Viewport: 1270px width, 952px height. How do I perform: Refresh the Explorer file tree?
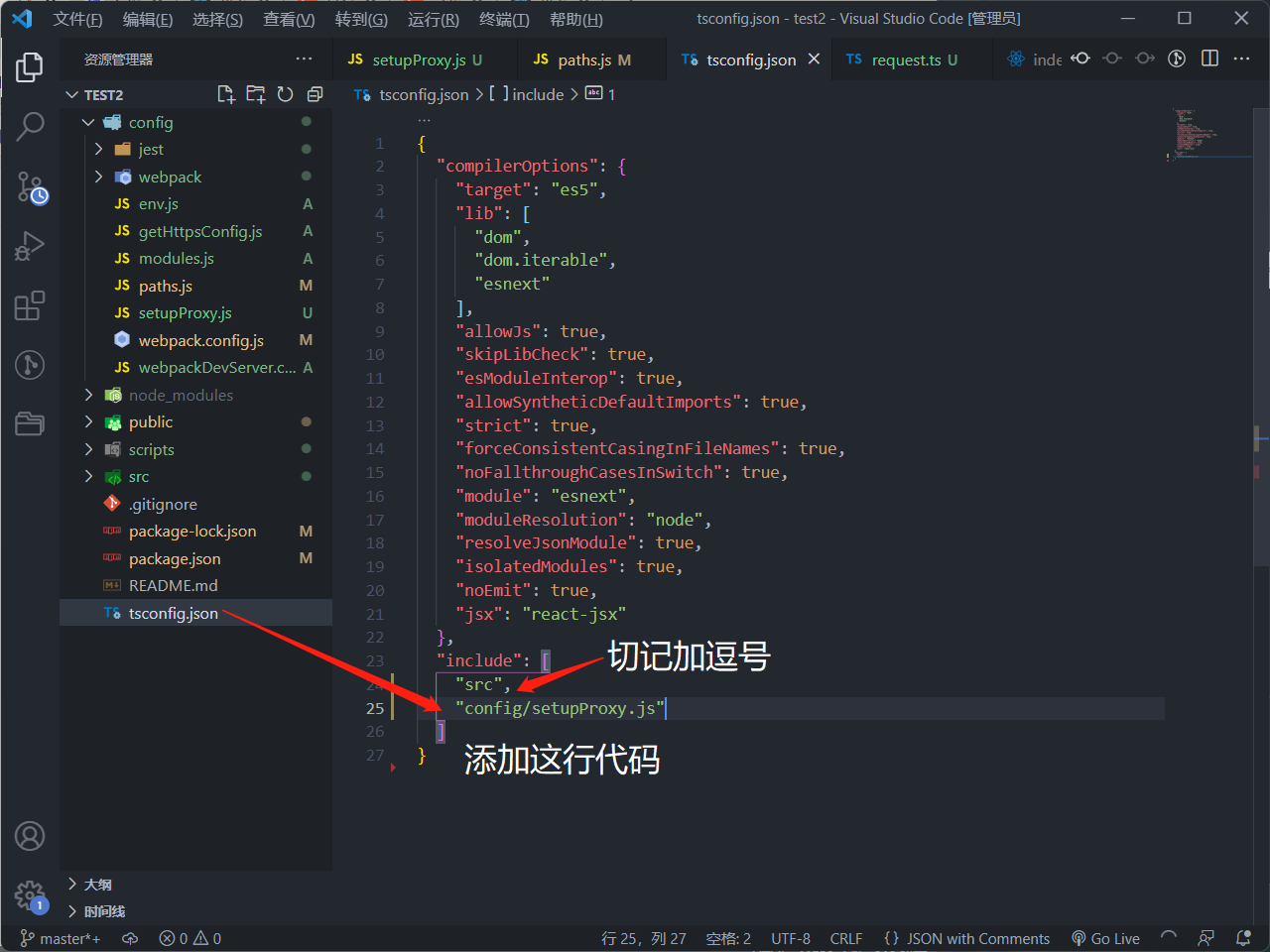286,94
